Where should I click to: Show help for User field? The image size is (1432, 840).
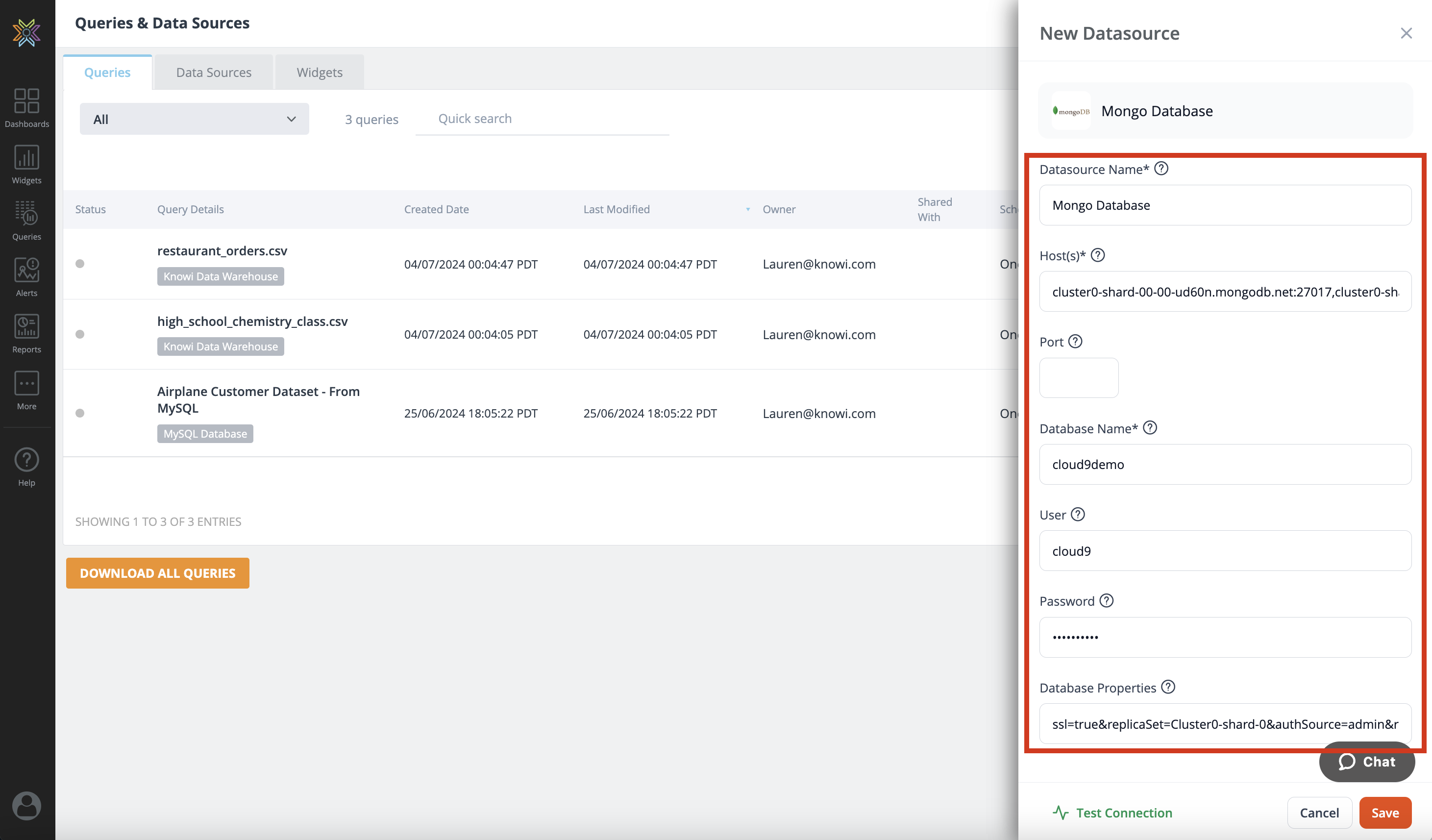coord(1078,515)
